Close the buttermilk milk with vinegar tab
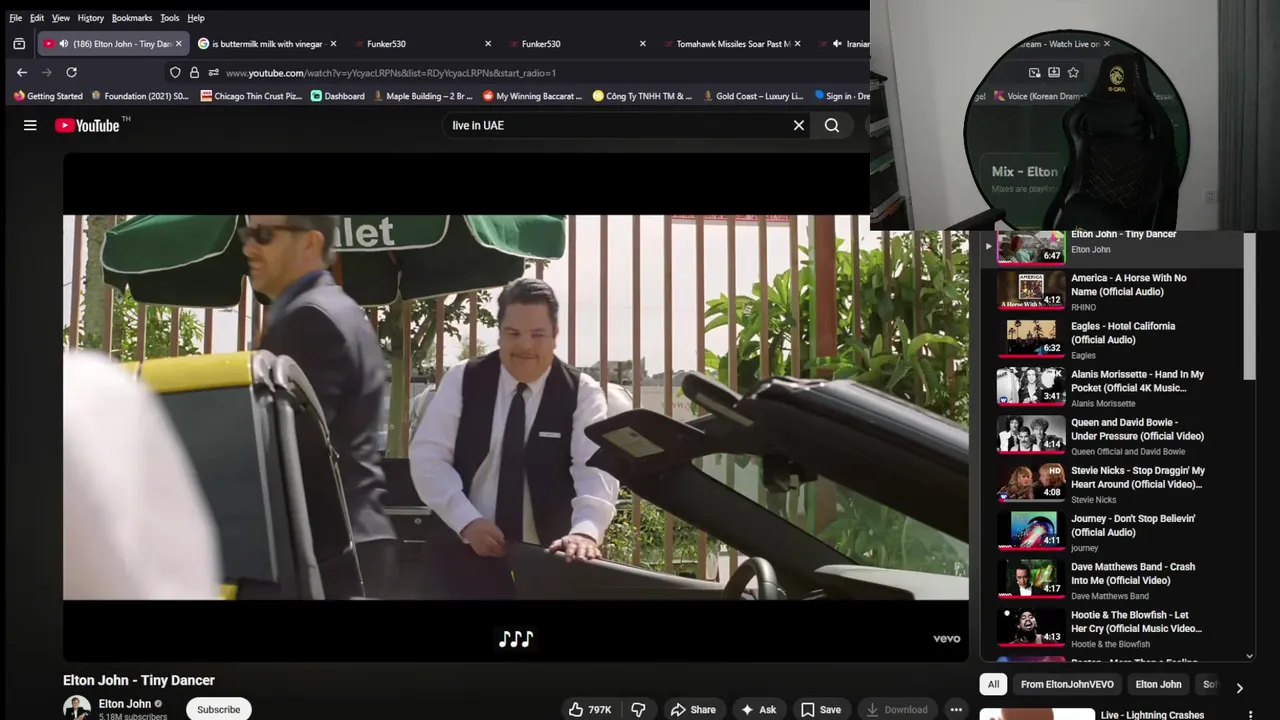Image resolution: width=1280 pixels, height=720 pixels. tap(333, 44)
